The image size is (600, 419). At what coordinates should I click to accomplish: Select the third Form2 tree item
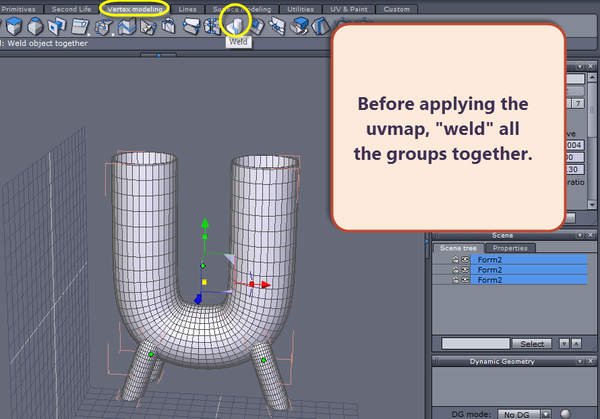click(x=529, y=280)
